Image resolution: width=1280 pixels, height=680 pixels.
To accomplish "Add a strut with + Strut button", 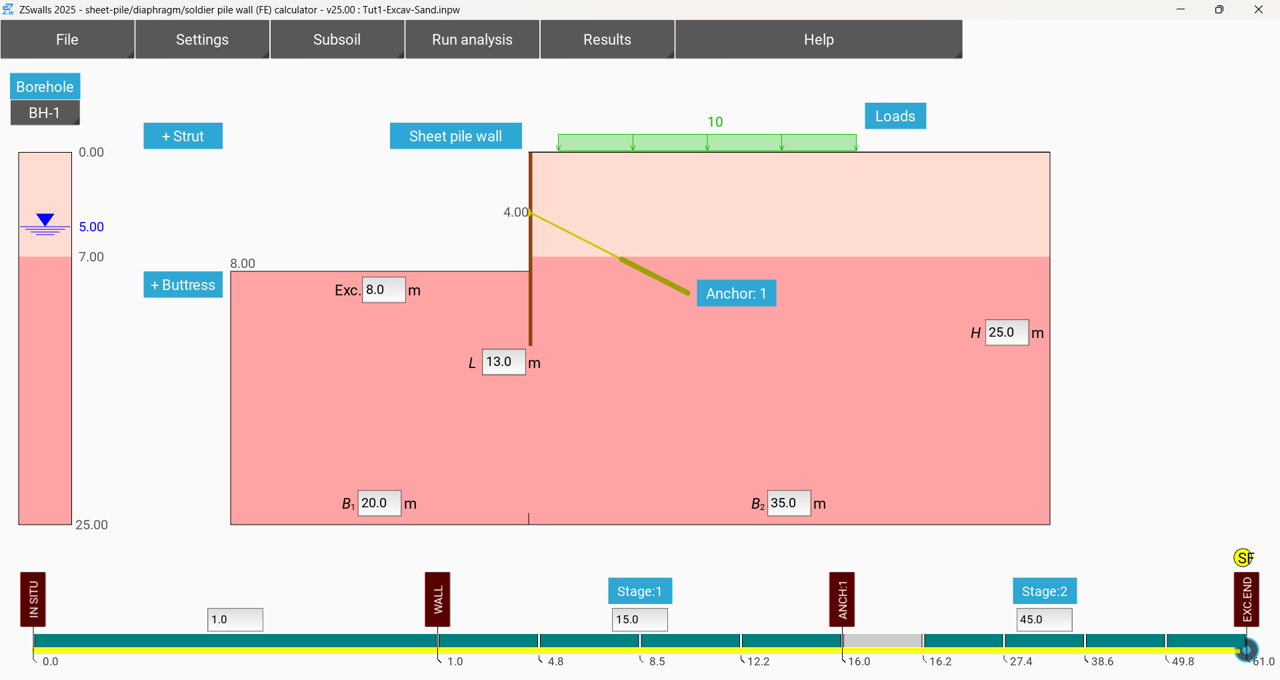I will point(183,136).
